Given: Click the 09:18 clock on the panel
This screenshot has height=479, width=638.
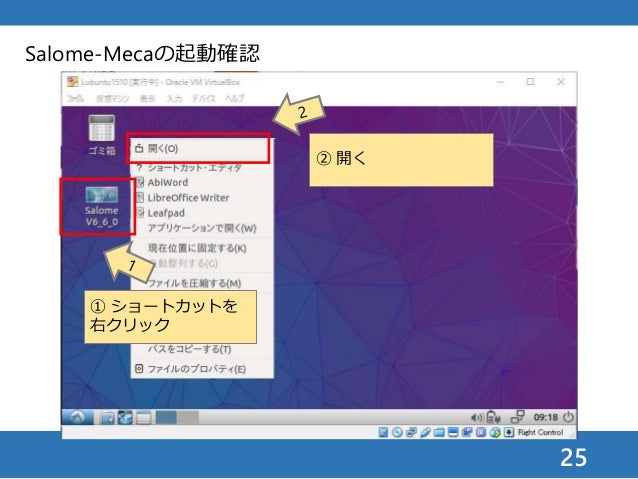Looking at the screenshot, I should (x=546, y=417).
